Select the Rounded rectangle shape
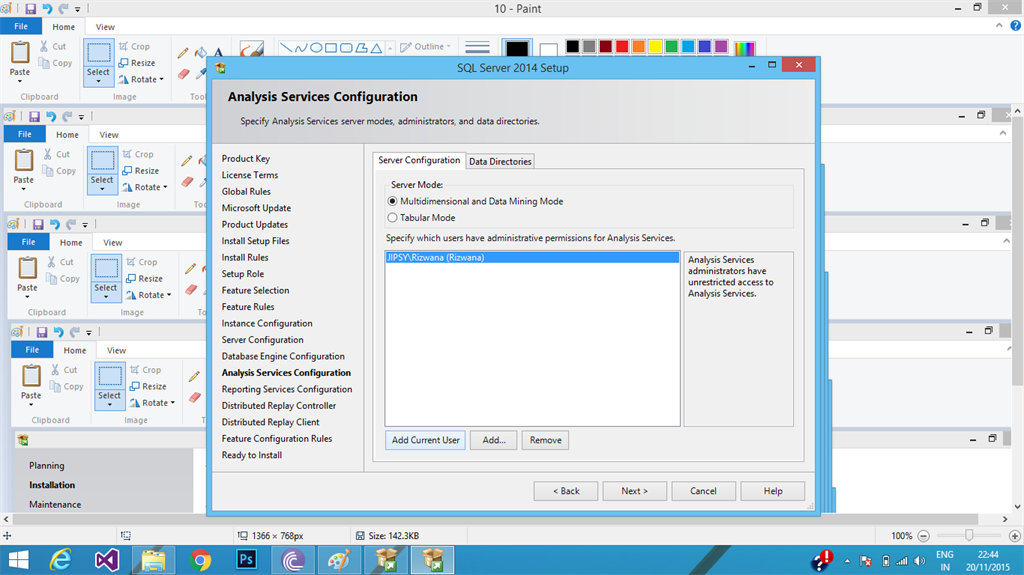 click(346, 48)
